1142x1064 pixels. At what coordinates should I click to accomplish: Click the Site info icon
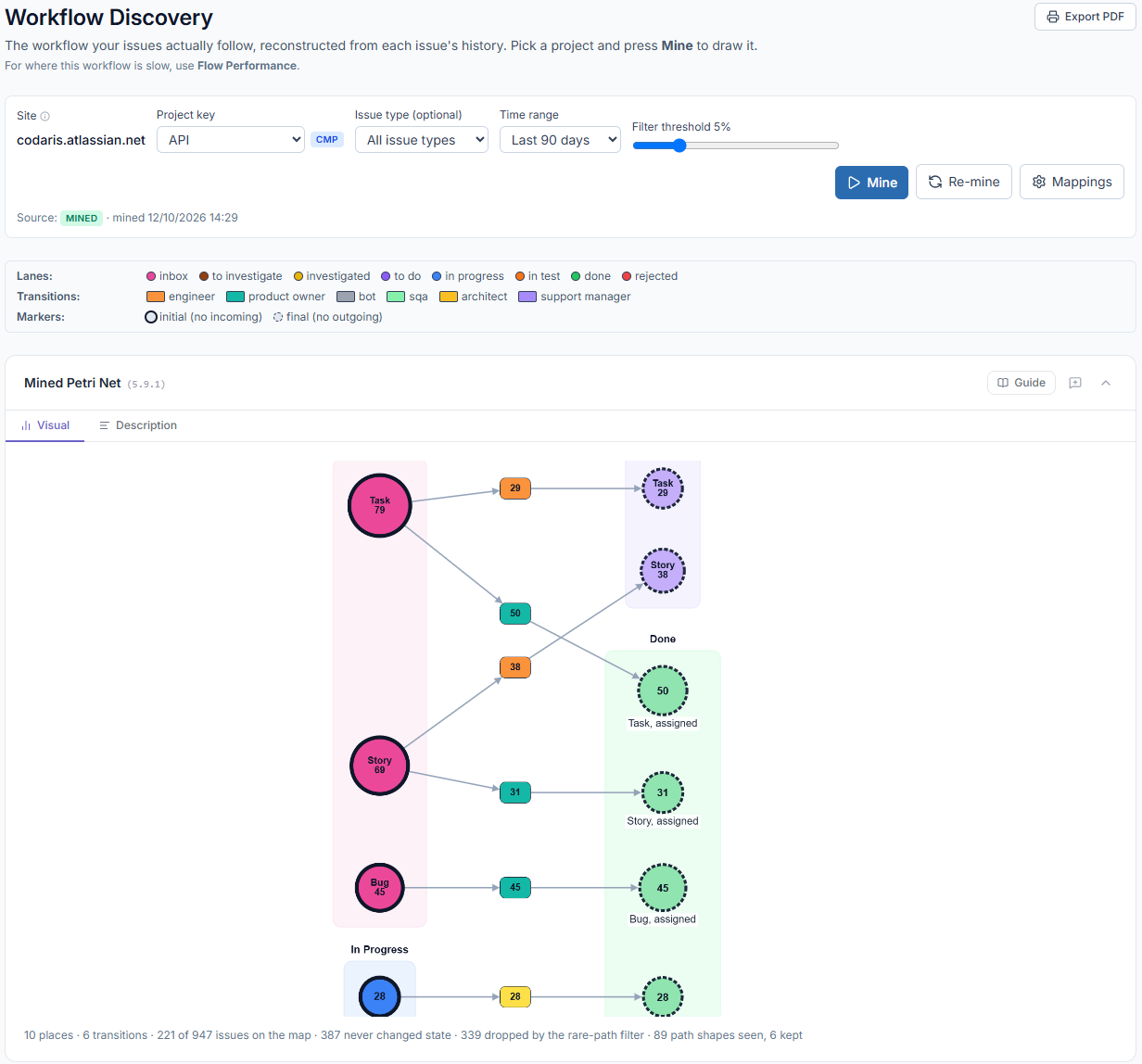(45, 116)
